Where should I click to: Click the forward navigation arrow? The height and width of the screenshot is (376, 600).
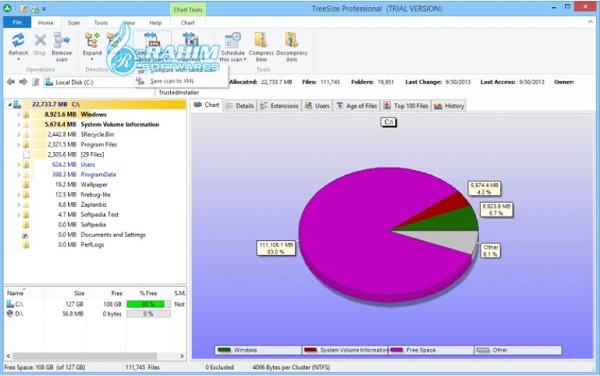23,82
